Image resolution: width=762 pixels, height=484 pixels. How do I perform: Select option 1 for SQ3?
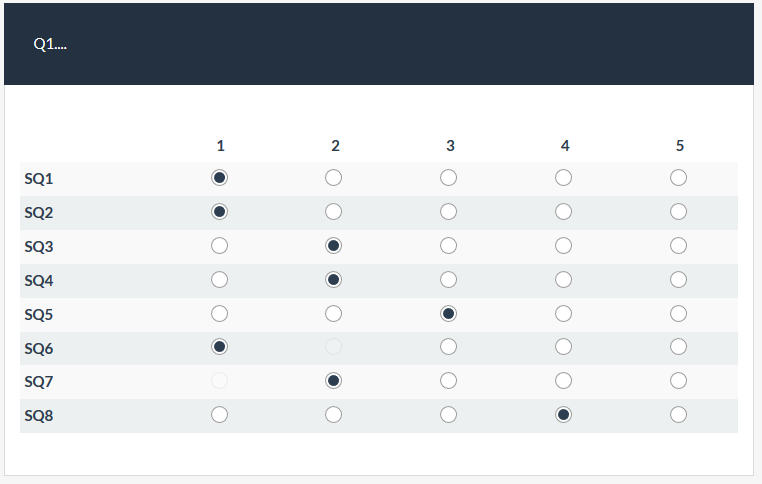(x=220, y=246)
